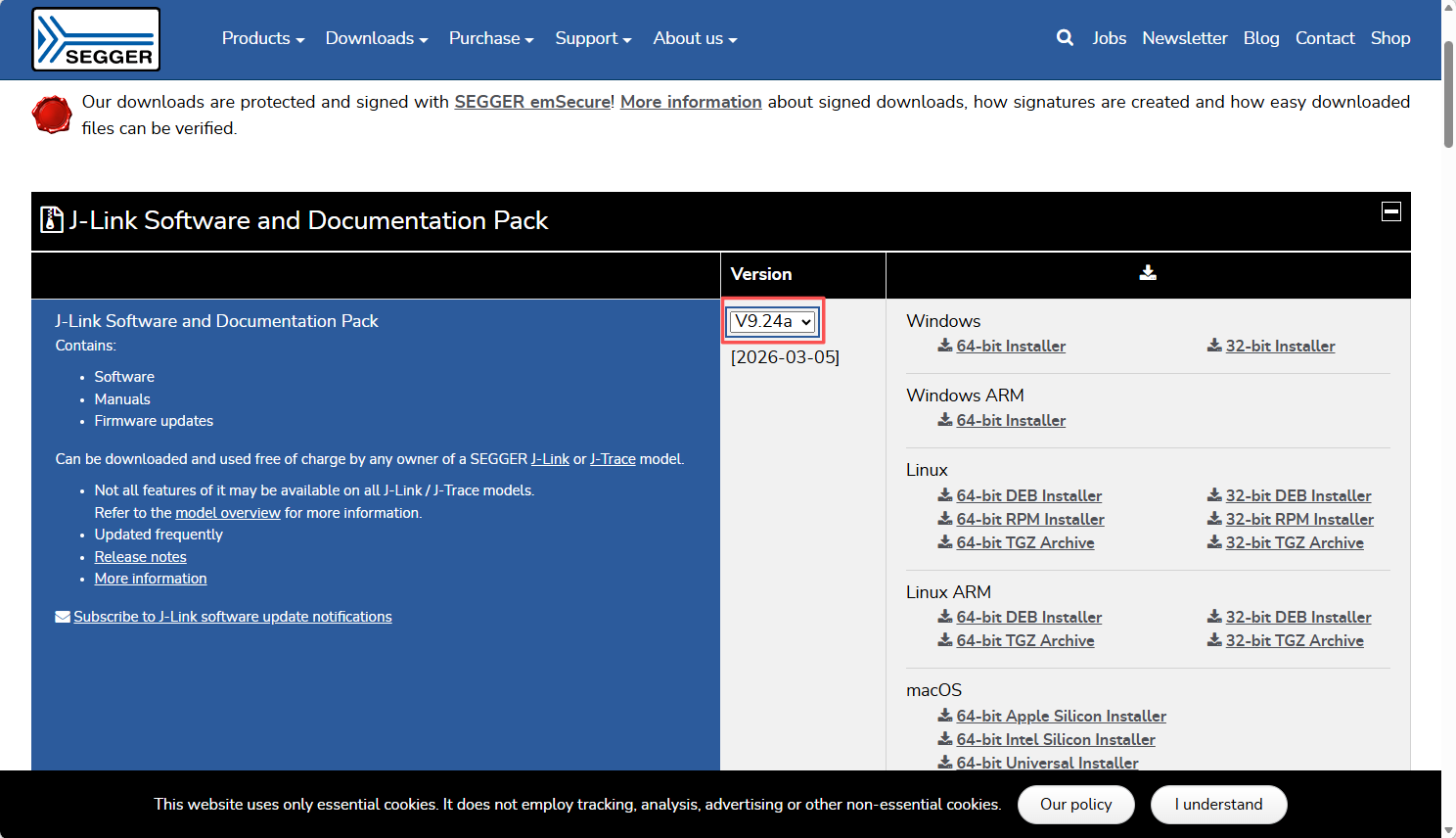Click the page vertical scrollbar thumb
This screenshot has height=838, width=1456.
(x=1448, y=95)
